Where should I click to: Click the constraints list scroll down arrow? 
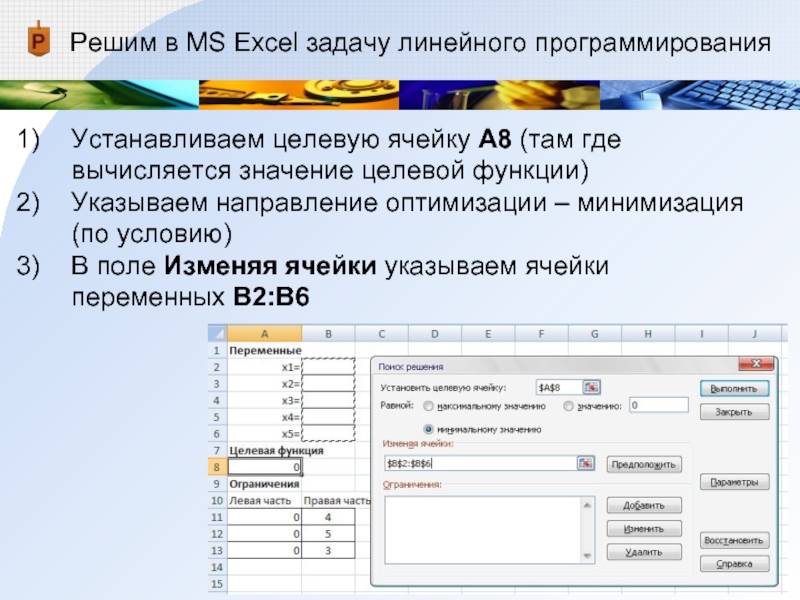pyautogui.click(x=587, y=556)
